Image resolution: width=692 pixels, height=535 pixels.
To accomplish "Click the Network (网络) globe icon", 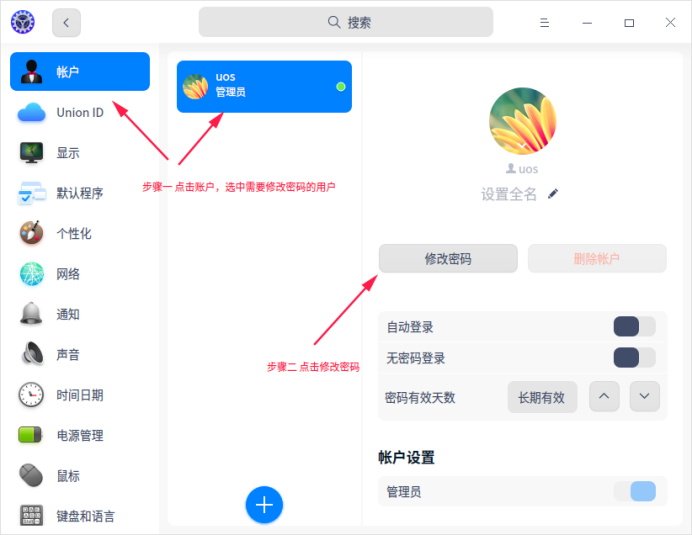I will pos(31,274).
